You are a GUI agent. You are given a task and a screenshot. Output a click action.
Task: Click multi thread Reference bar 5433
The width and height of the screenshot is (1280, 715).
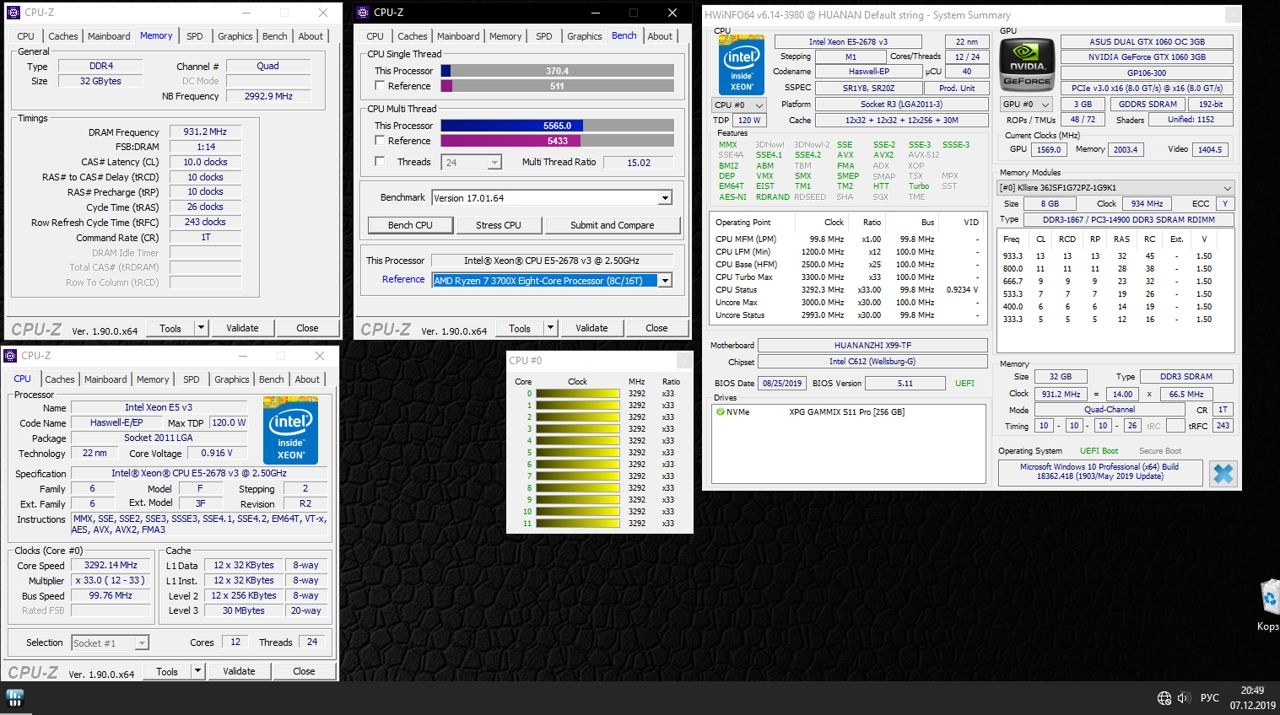coord(557,141)
